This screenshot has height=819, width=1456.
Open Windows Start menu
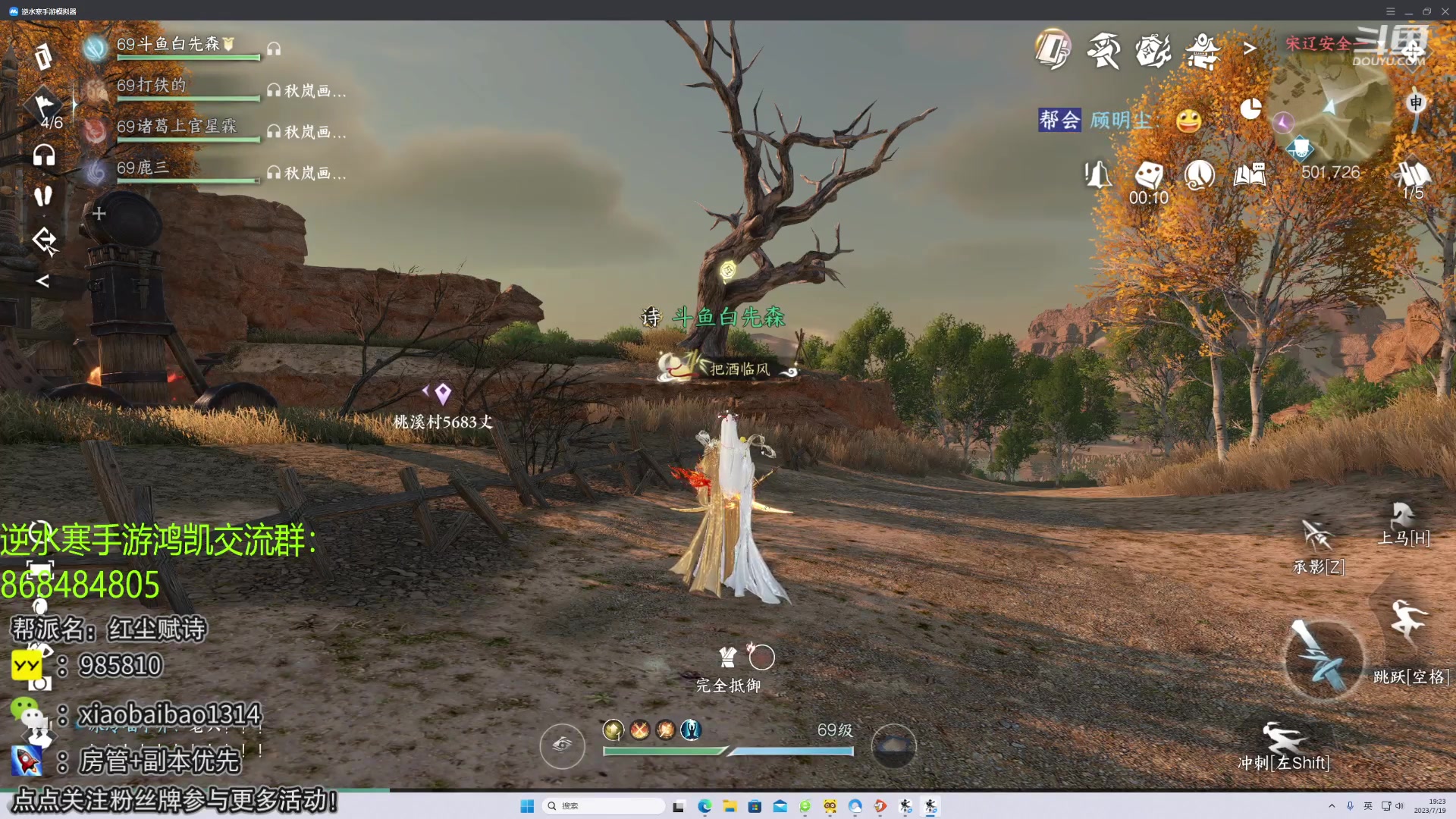527,806
